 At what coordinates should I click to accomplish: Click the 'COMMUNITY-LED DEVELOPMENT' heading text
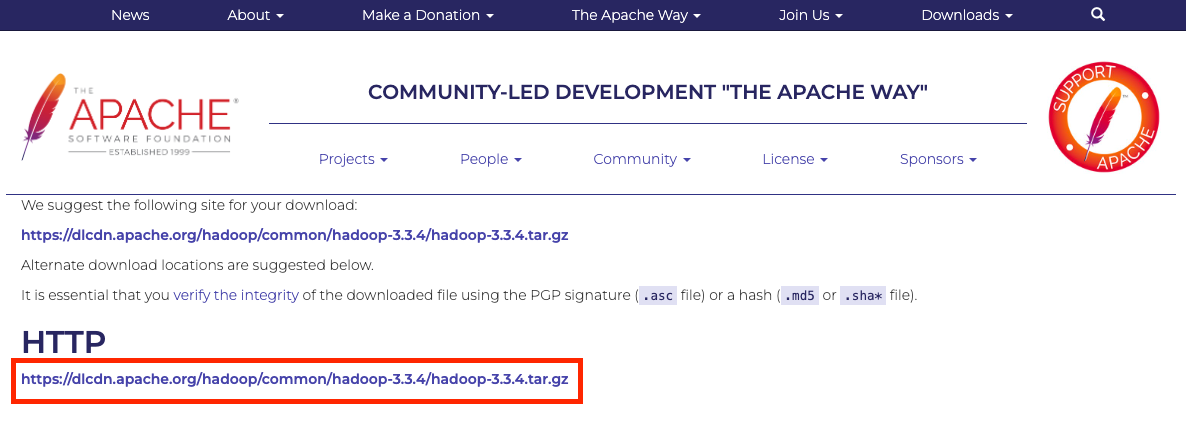coord(648,92)
